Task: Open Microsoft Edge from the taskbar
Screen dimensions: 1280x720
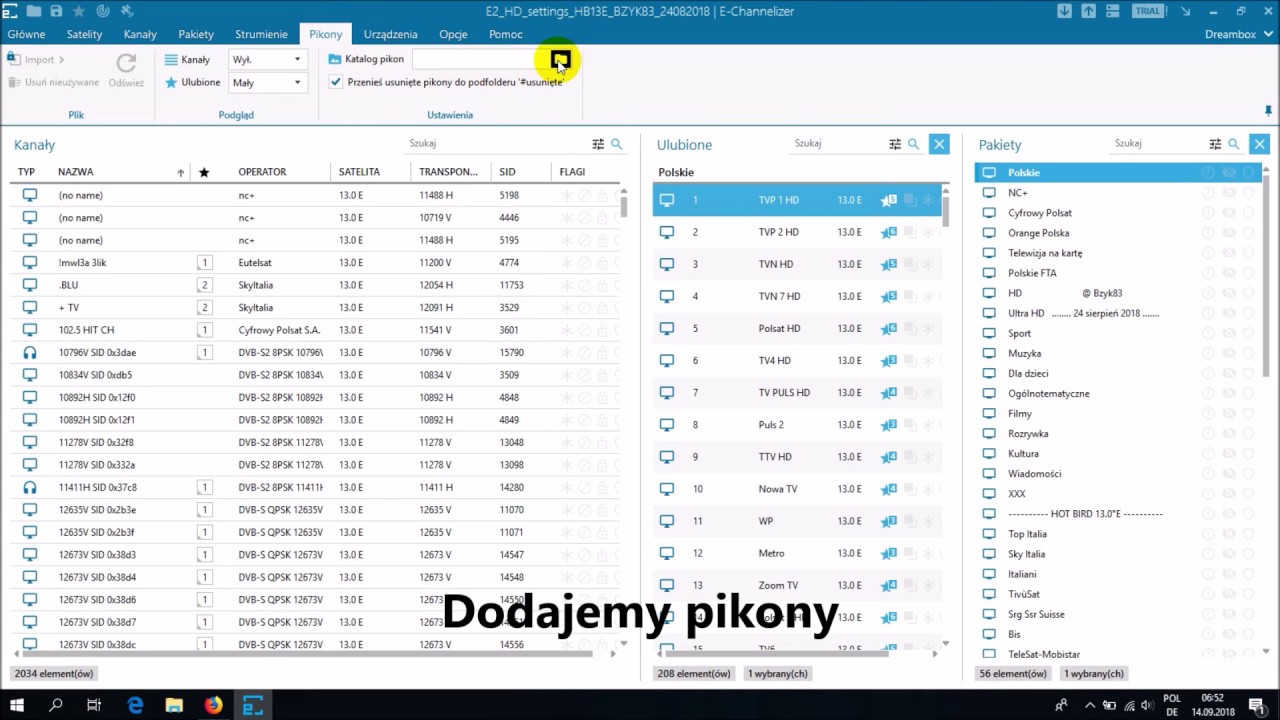Action: point(135,705)
